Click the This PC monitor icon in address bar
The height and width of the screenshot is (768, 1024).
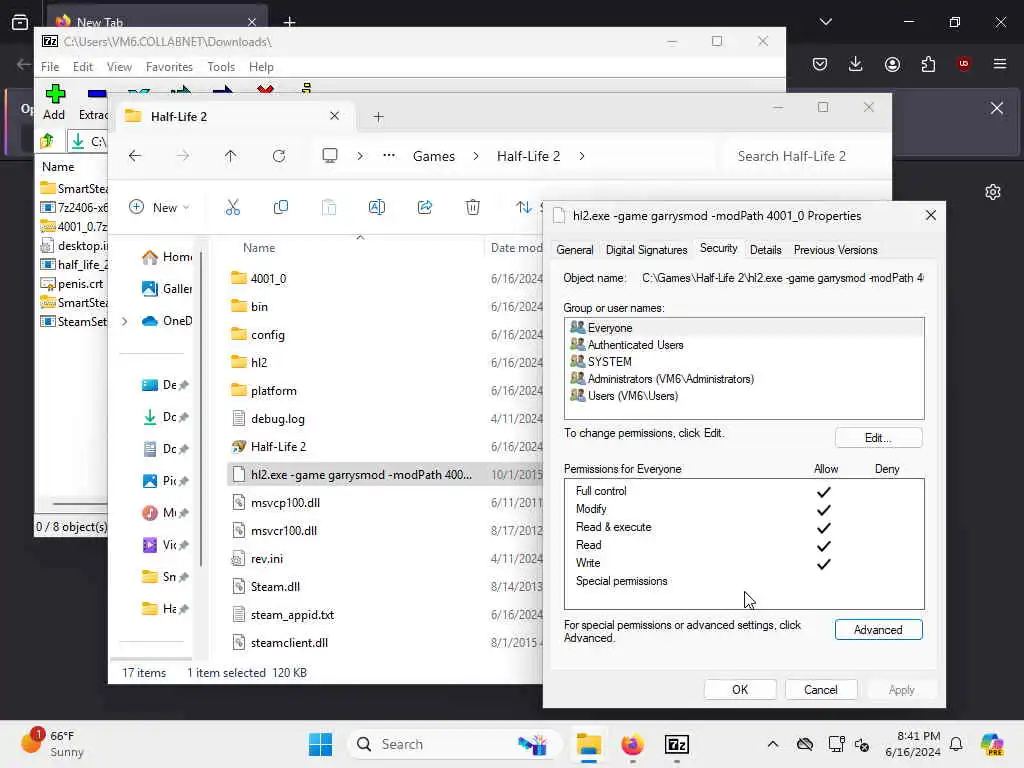pyautogui.click(x=330, y=156)
